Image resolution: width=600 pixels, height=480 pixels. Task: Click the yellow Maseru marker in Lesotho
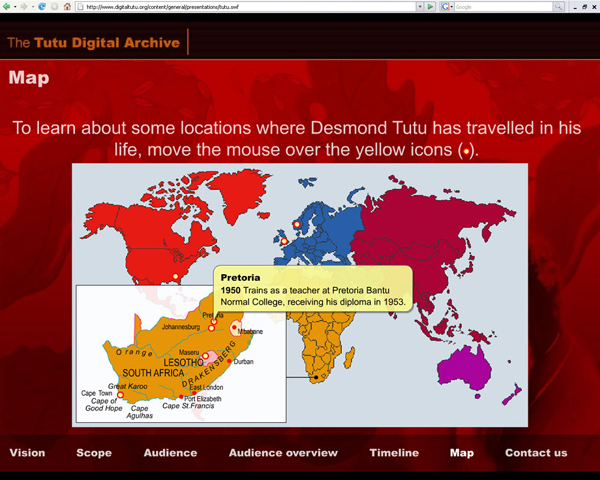[x=205, y=356]
